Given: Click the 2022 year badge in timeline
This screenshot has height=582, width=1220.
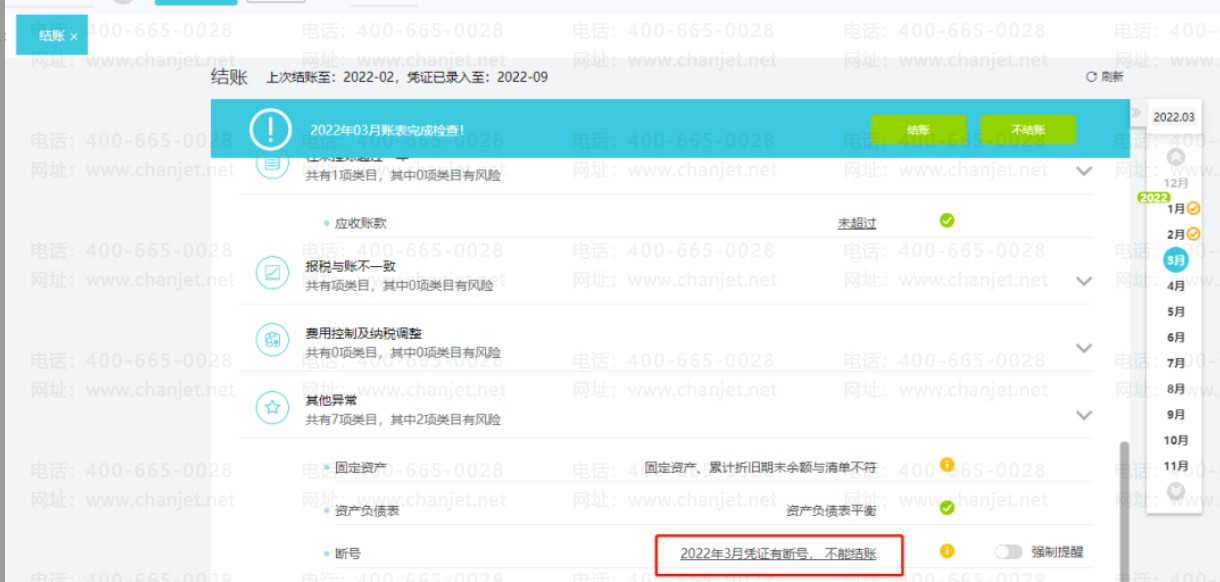Looking at the screenshot, I should click(1153, 198).
